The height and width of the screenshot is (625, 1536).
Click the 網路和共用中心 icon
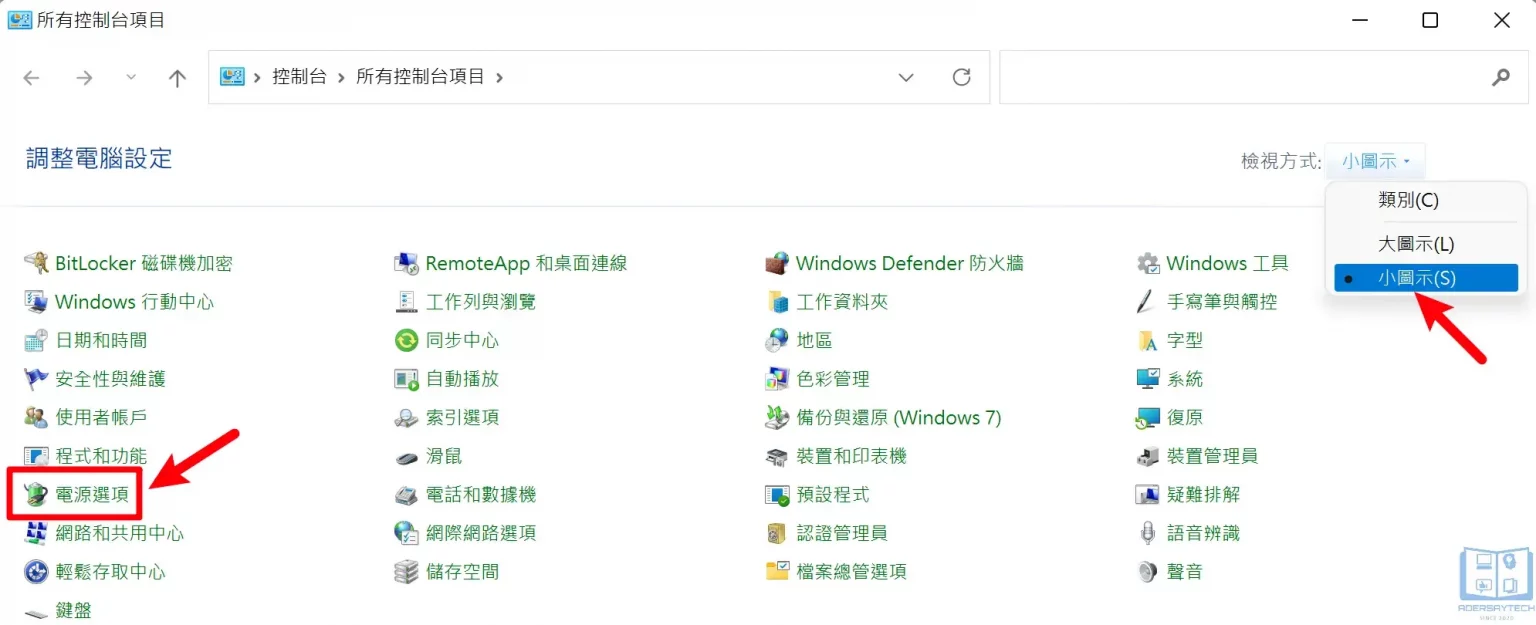(x=37, y=533)
